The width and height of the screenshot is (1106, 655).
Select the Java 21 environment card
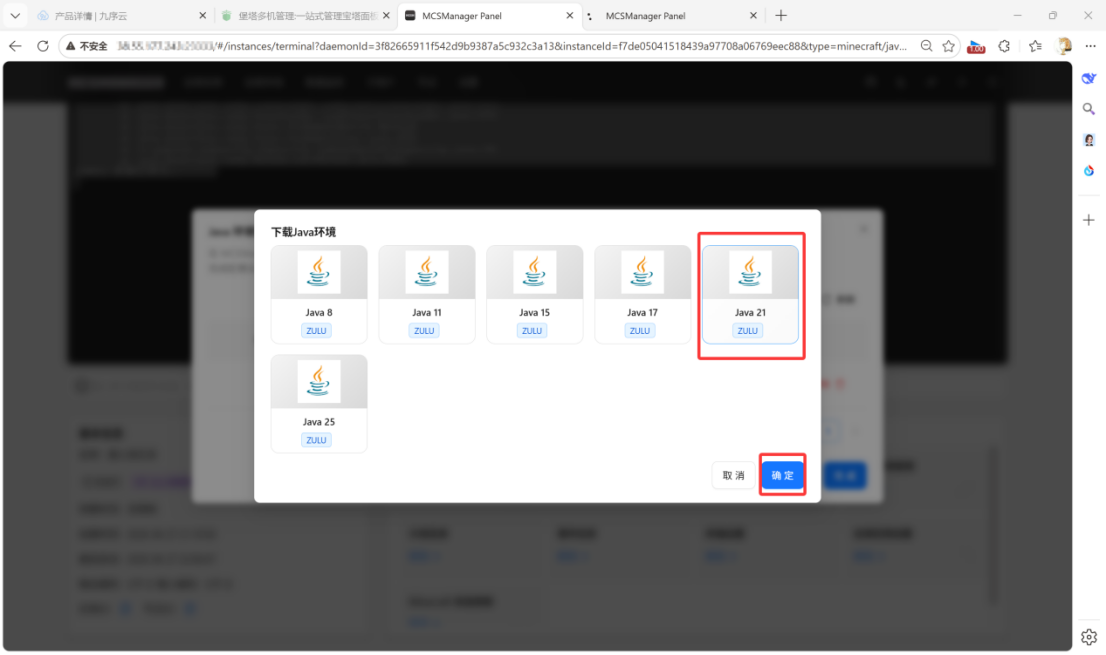pyautogui.click(x=750, y=294)
